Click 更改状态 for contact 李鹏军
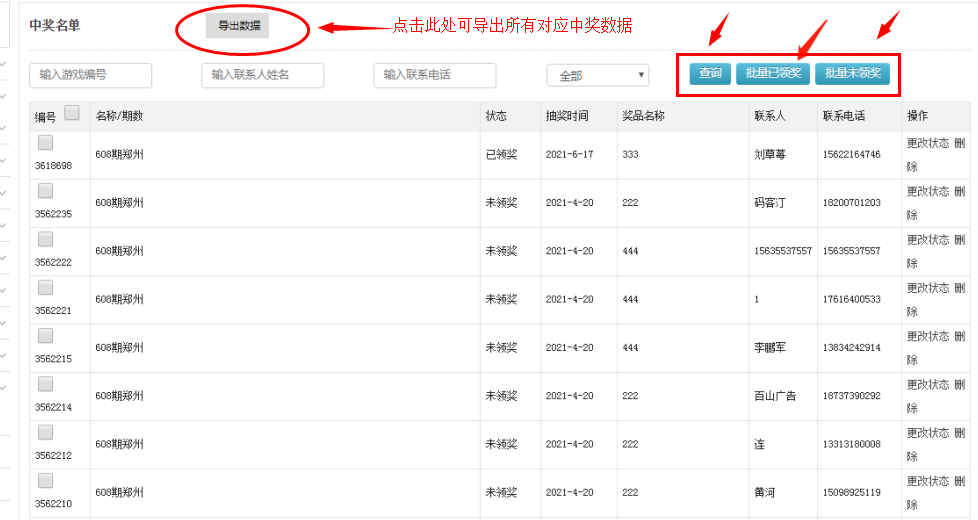This screenshot has width=978, height=520. (927, 336)
